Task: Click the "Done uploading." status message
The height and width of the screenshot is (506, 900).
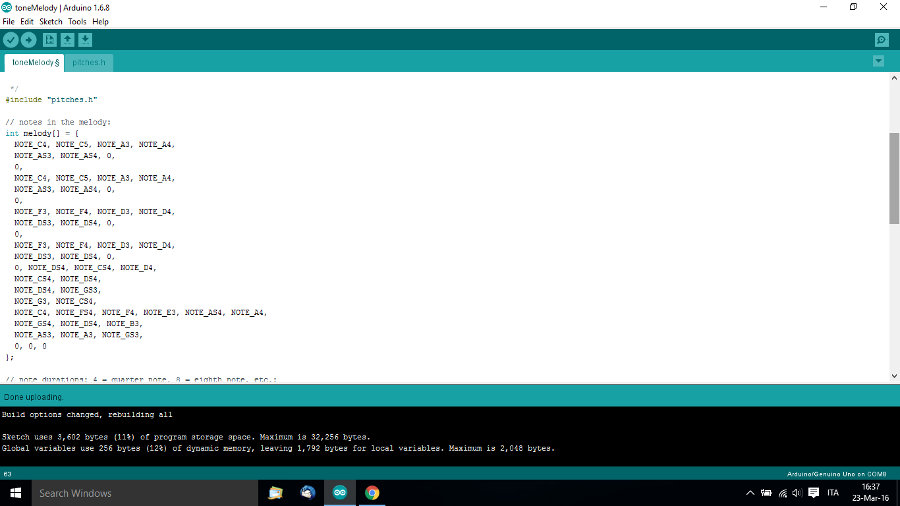Action: pyautogui.click(x=33, y=397)
